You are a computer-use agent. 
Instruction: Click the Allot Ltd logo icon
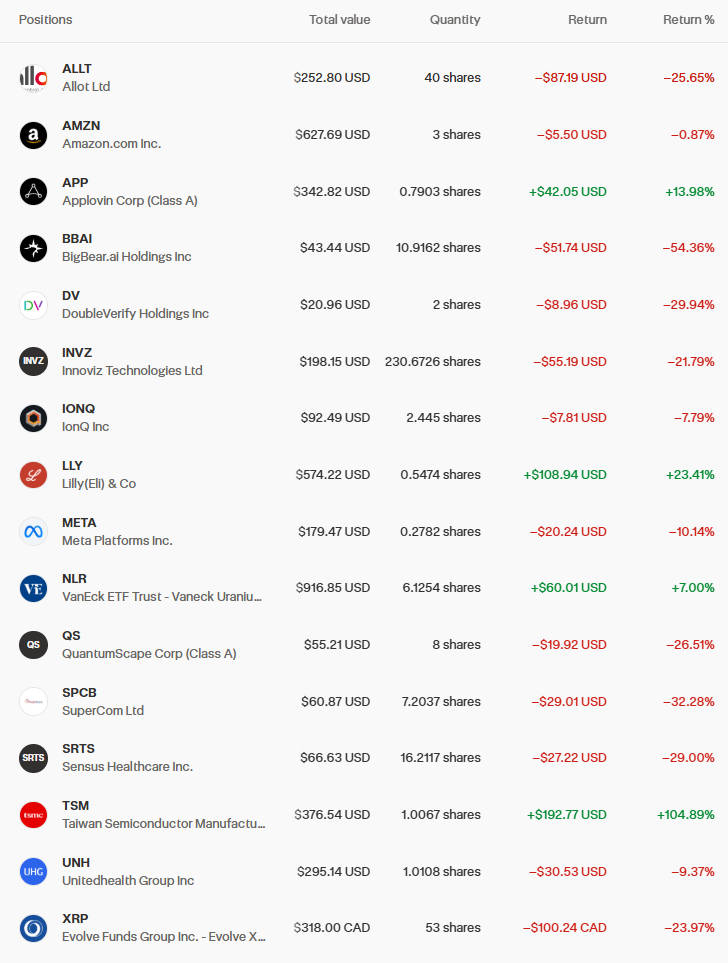click(34, 78)
